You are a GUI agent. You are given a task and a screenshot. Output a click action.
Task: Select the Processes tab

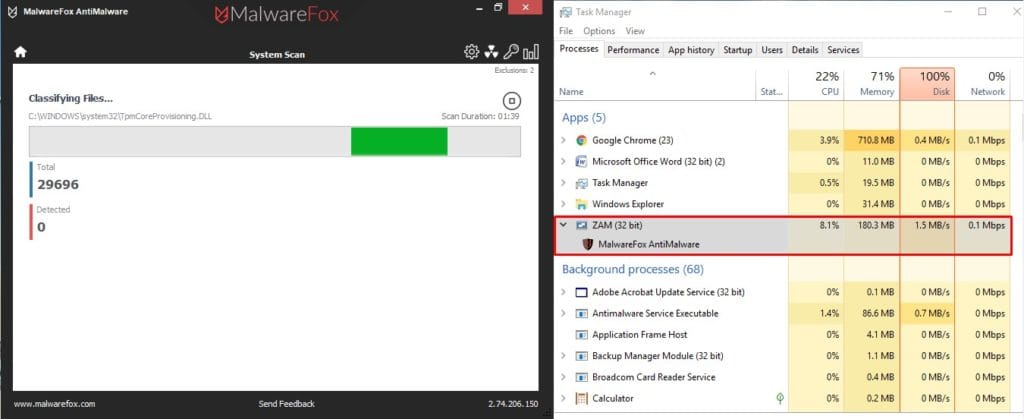click(579, 49)
